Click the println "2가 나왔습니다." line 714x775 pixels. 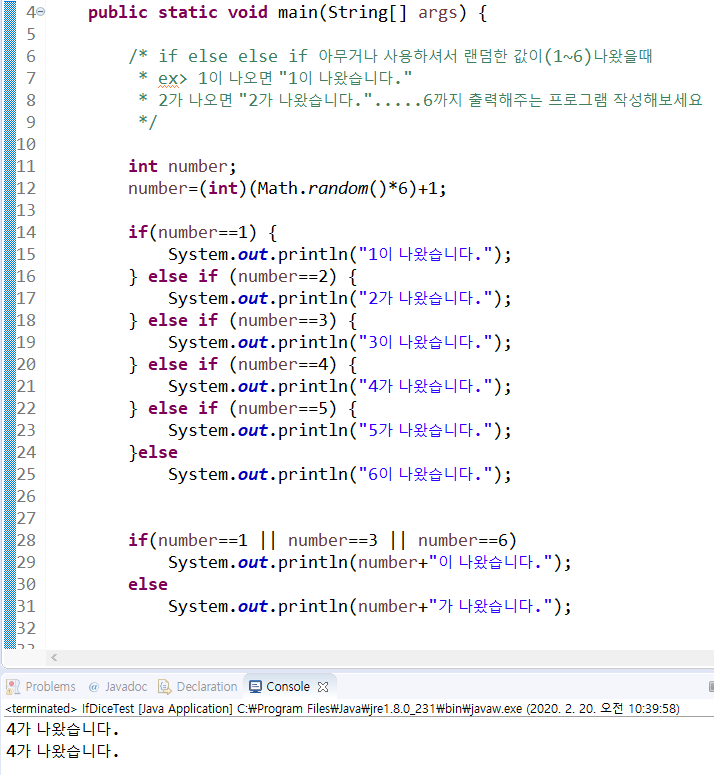[339, 298]
